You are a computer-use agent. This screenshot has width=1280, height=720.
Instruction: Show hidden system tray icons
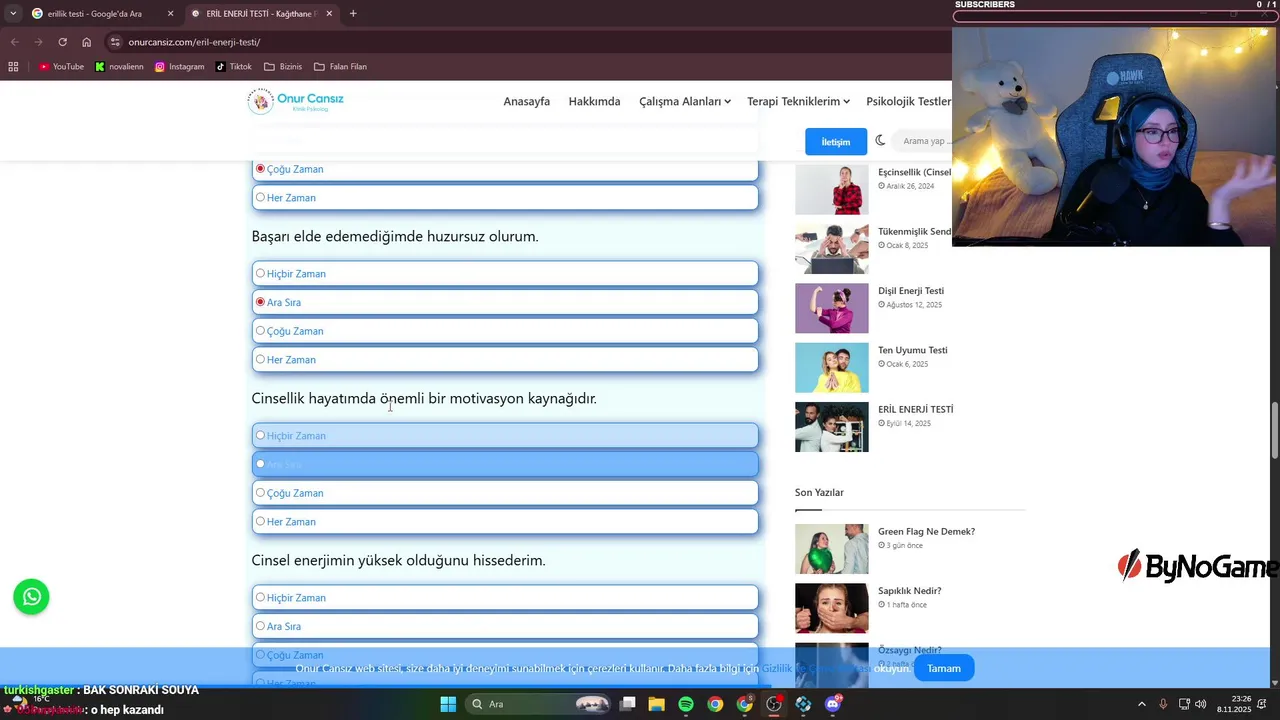click(x=1142, y=704)
